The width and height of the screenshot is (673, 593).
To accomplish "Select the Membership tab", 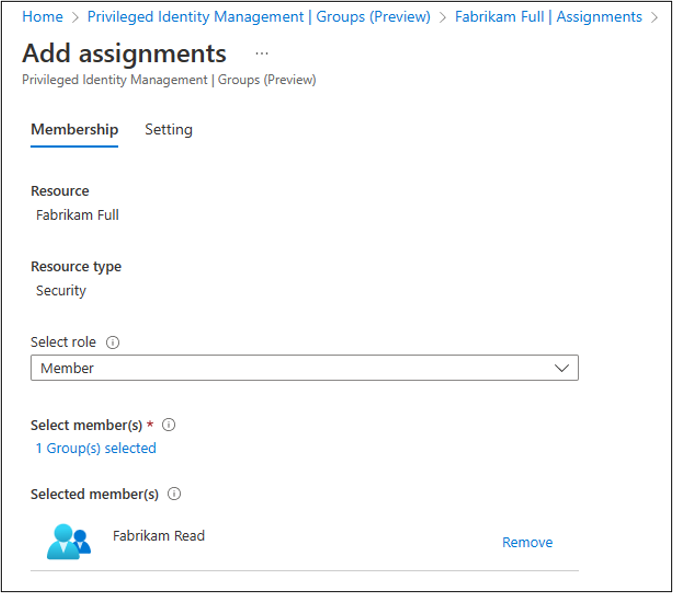I will [74, 129].
